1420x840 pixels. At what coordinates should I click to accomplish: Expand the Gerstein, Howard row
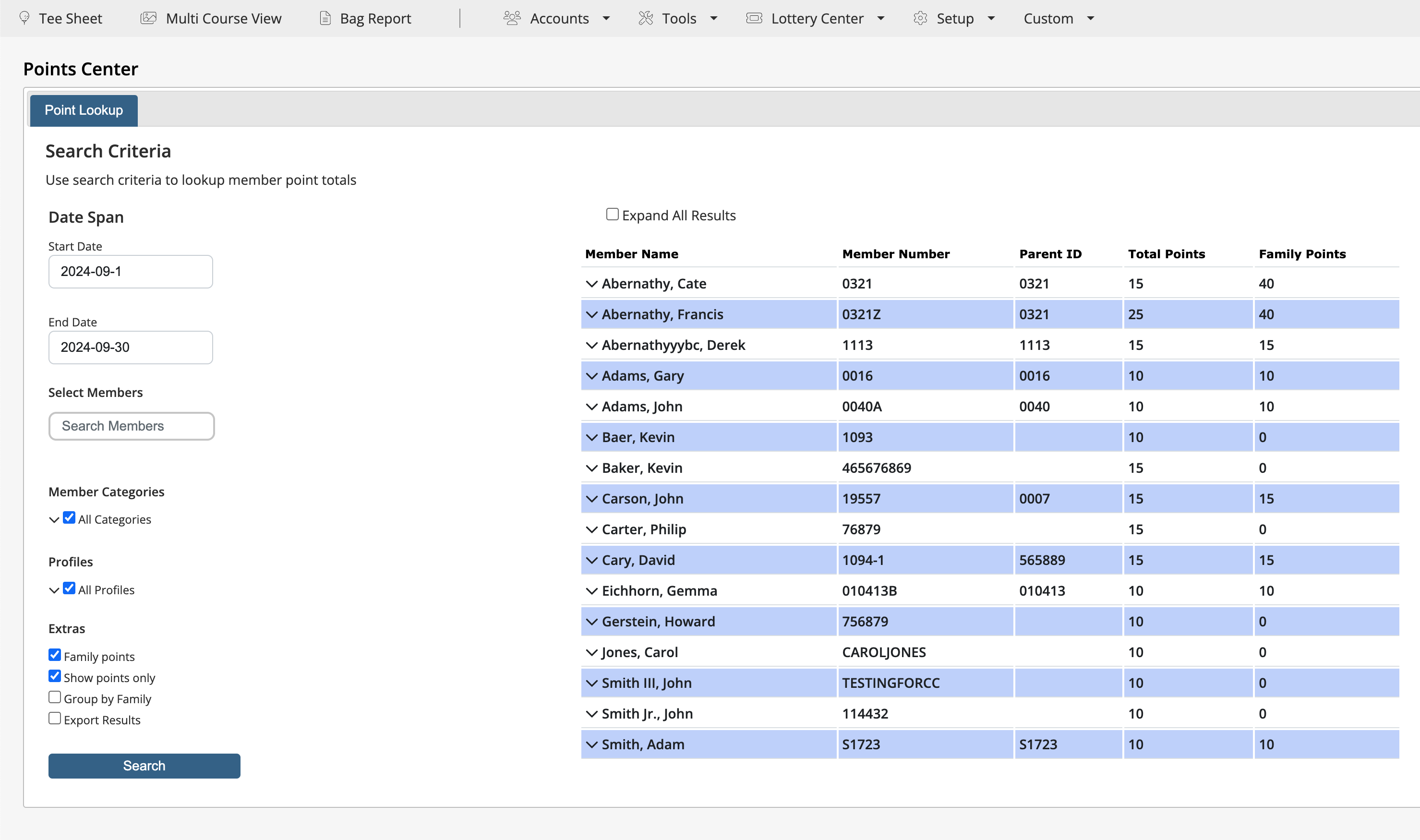click(x=591, y=622)
